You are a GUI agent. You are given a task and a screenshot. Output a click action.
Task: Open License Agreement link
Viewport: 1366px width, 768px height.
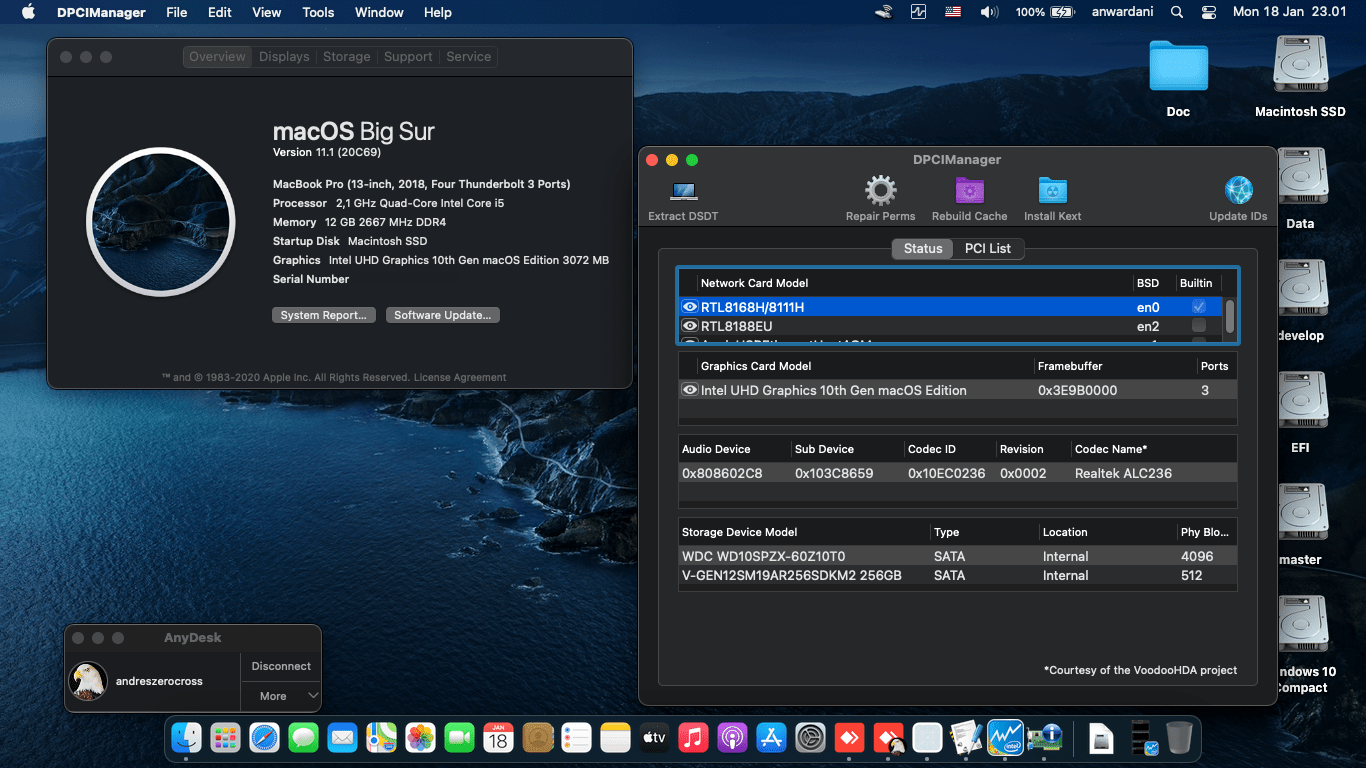(x=460, y=378)
